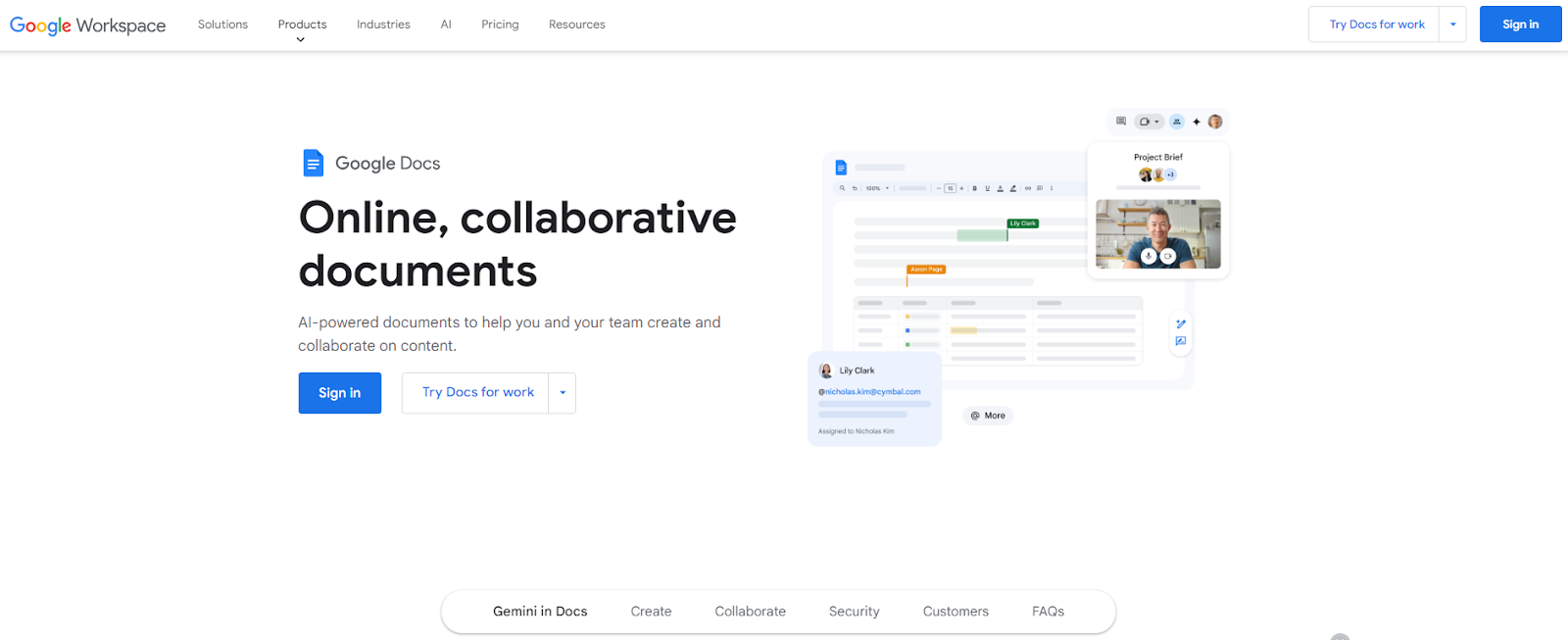
Task: Click the @ More chip in illustration
Action: coord(988,416)
